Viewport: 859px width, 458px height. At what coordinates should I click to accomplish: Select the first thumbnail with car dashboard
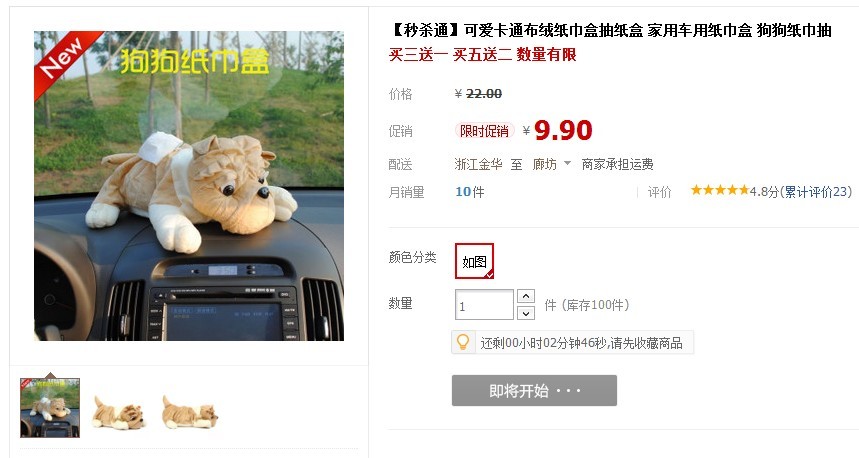(x=50, y=408)
